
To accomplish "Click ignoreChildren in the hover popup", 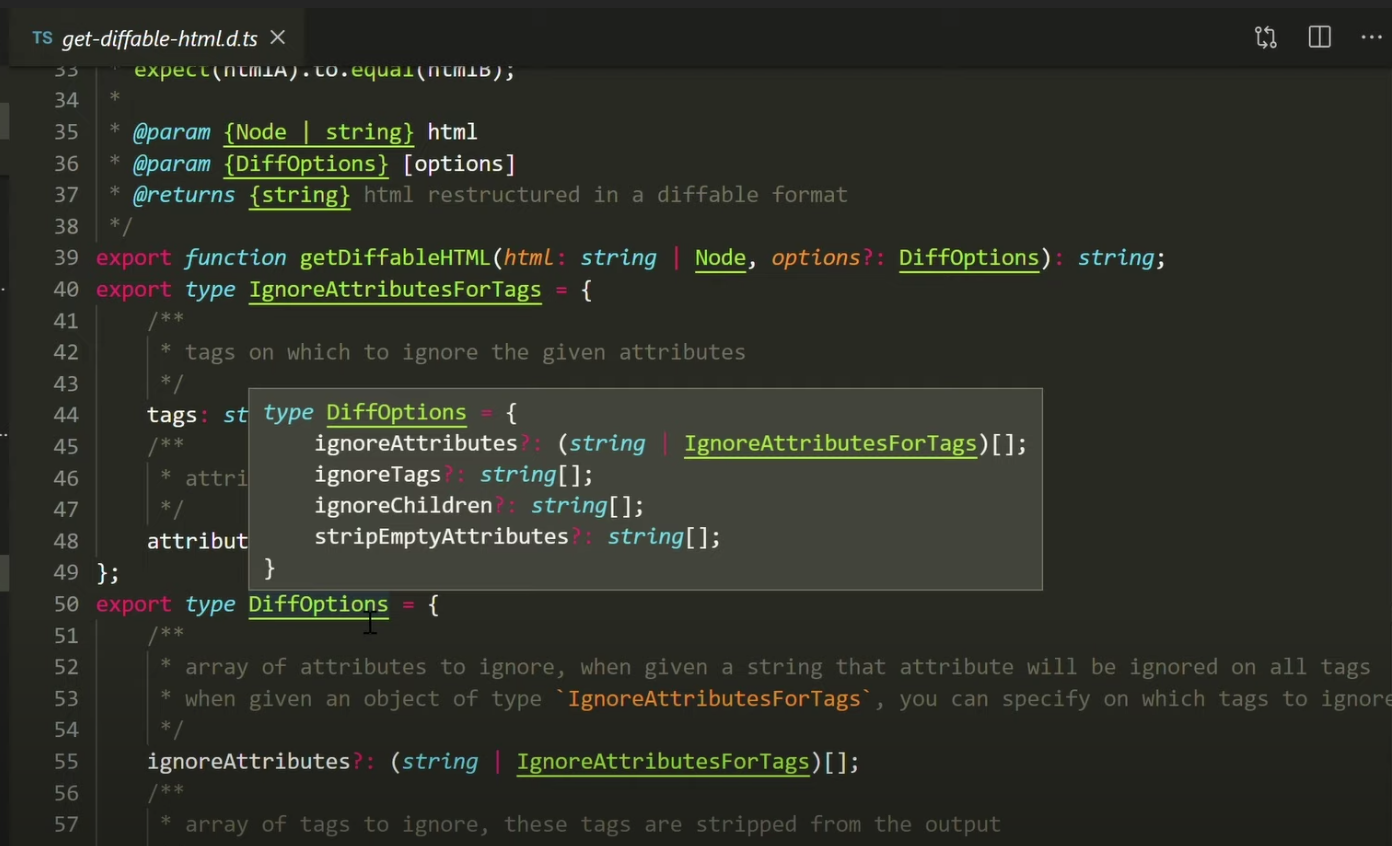I will 403,506.
